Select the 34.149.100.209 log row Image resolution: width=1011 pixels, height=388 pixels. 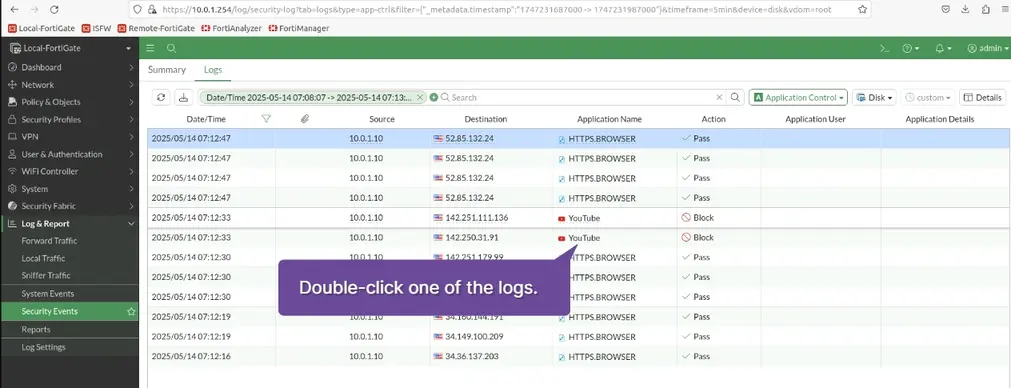578,336
